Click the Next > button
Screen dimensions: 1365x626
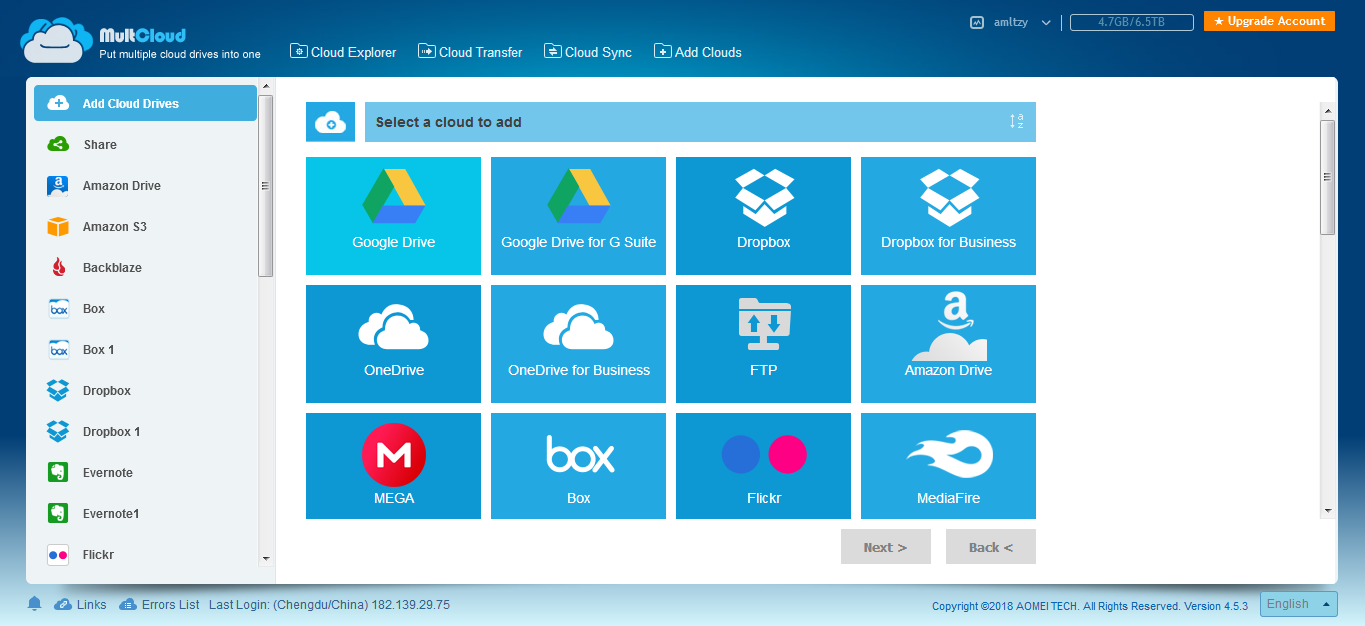tap(885, 547)
